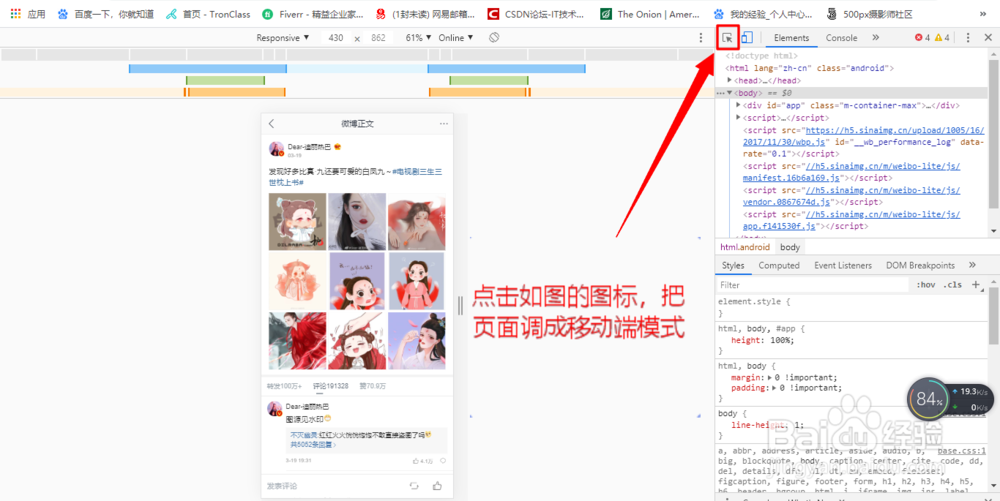Open the 61% zoom dropdown
The width and height of the screenshot is (1000, 501).
(417, 38)
